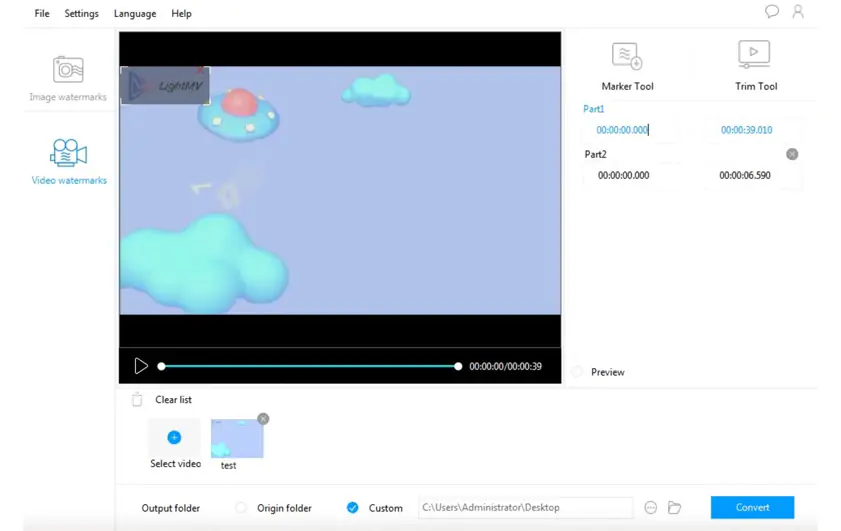Choose the Custom output folder option

(x=352, y=507)
